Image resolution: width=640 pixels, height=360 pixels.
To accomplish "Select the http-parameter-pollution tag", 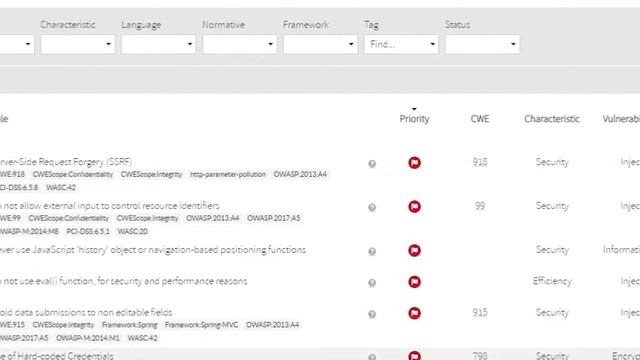I will [x=228, y=174].
